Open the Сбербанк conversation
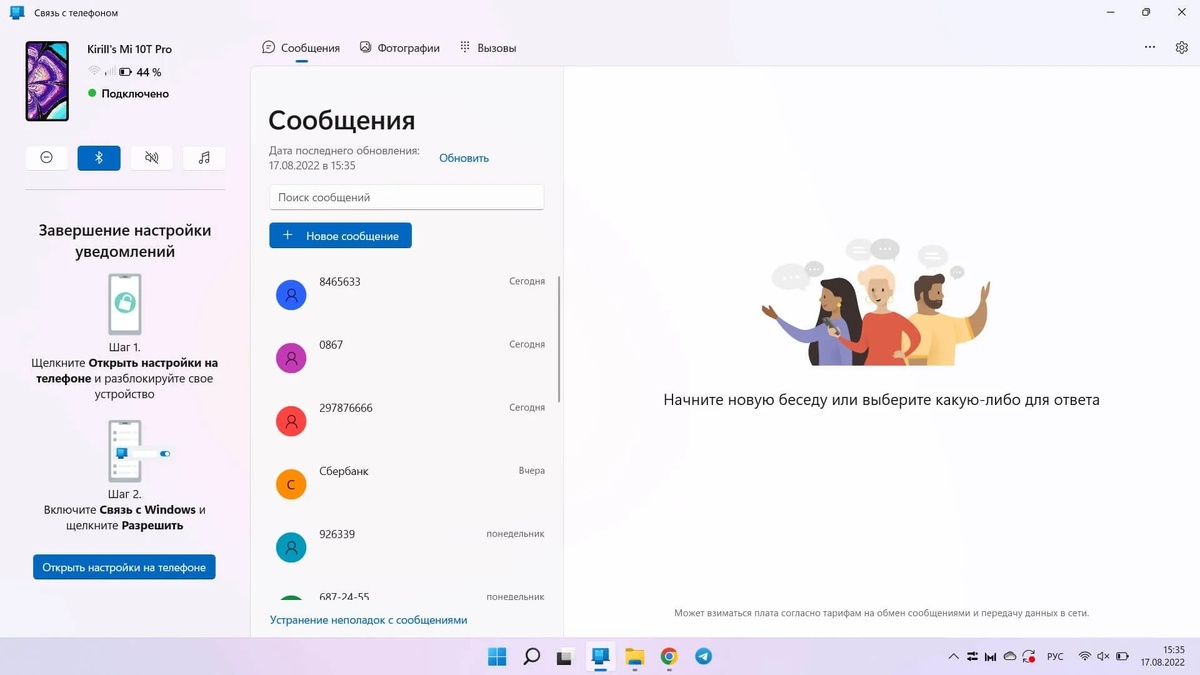Screen dimensions: 1200x675 pyautogui.click(x=410, y=483)
